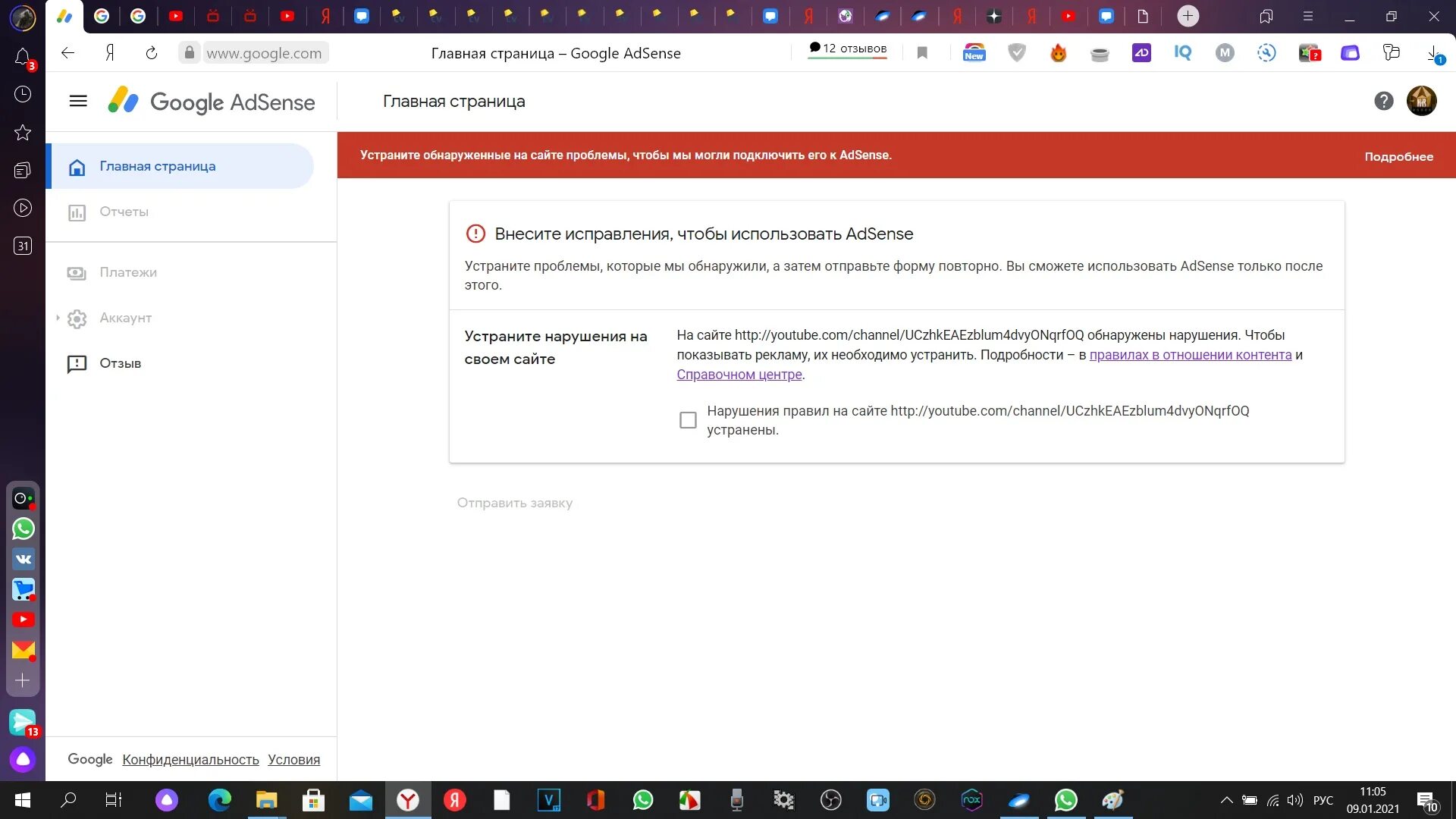The height and width of the screenshot is (819, 1456).
Task: Click the shield protect extension icon
Action: tap(1016, 52)
